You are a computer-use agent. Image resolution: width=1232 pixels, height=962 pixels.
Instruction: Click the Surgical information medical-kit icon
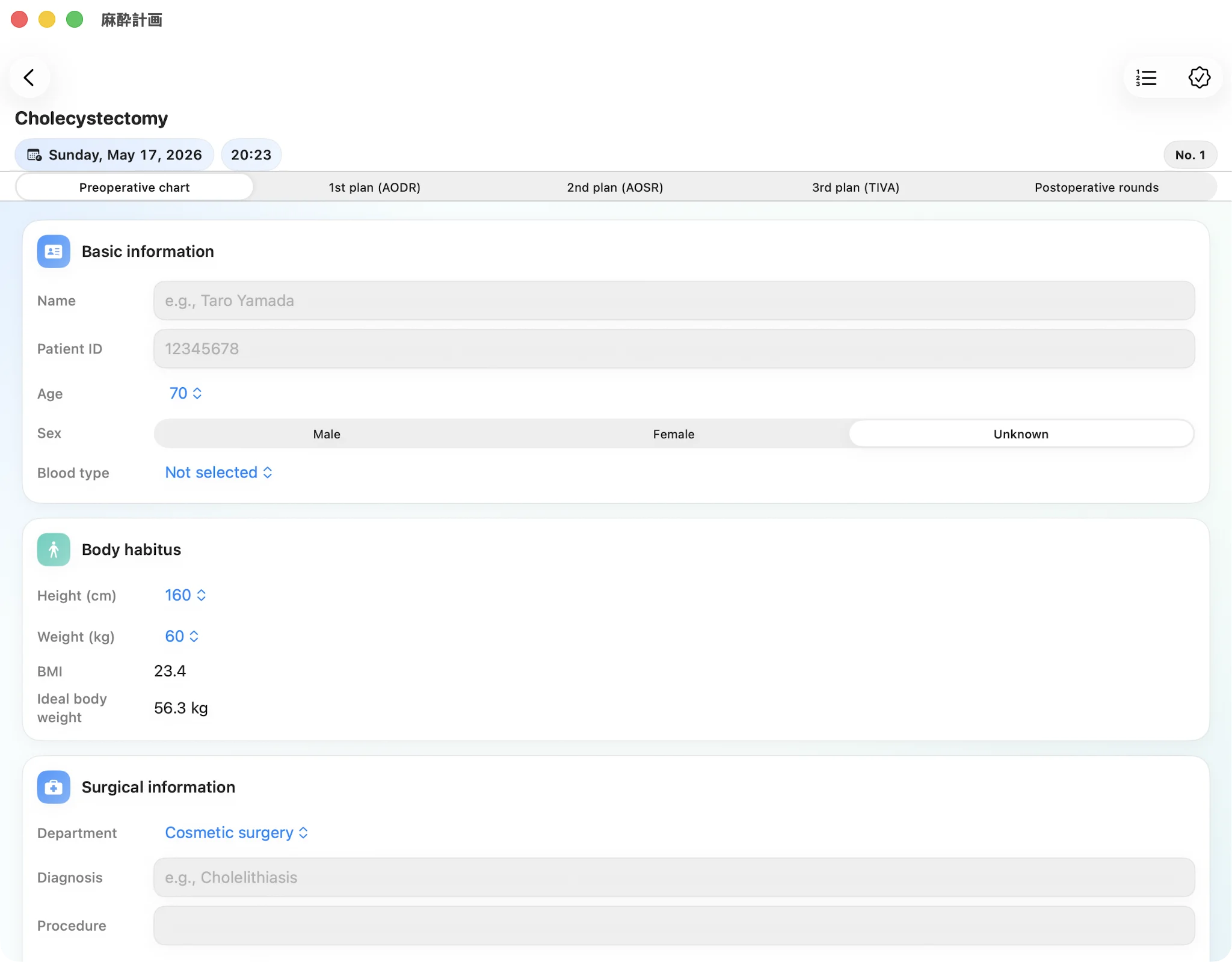[54, 787]
